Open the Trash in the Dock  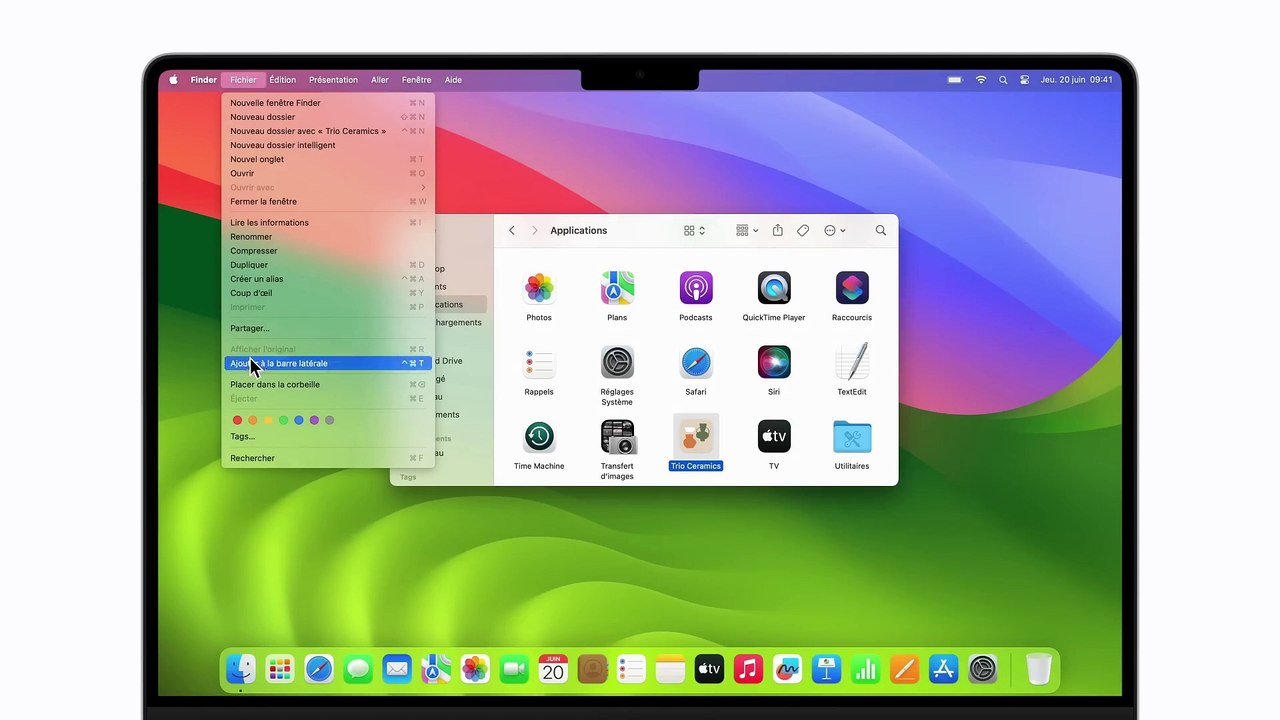(x=1039, y=669)
